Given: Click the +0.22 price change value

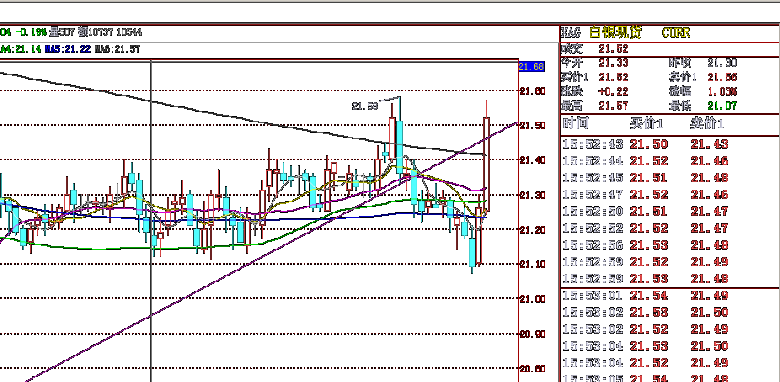Looking at the screenshot, I should point(613,92).
